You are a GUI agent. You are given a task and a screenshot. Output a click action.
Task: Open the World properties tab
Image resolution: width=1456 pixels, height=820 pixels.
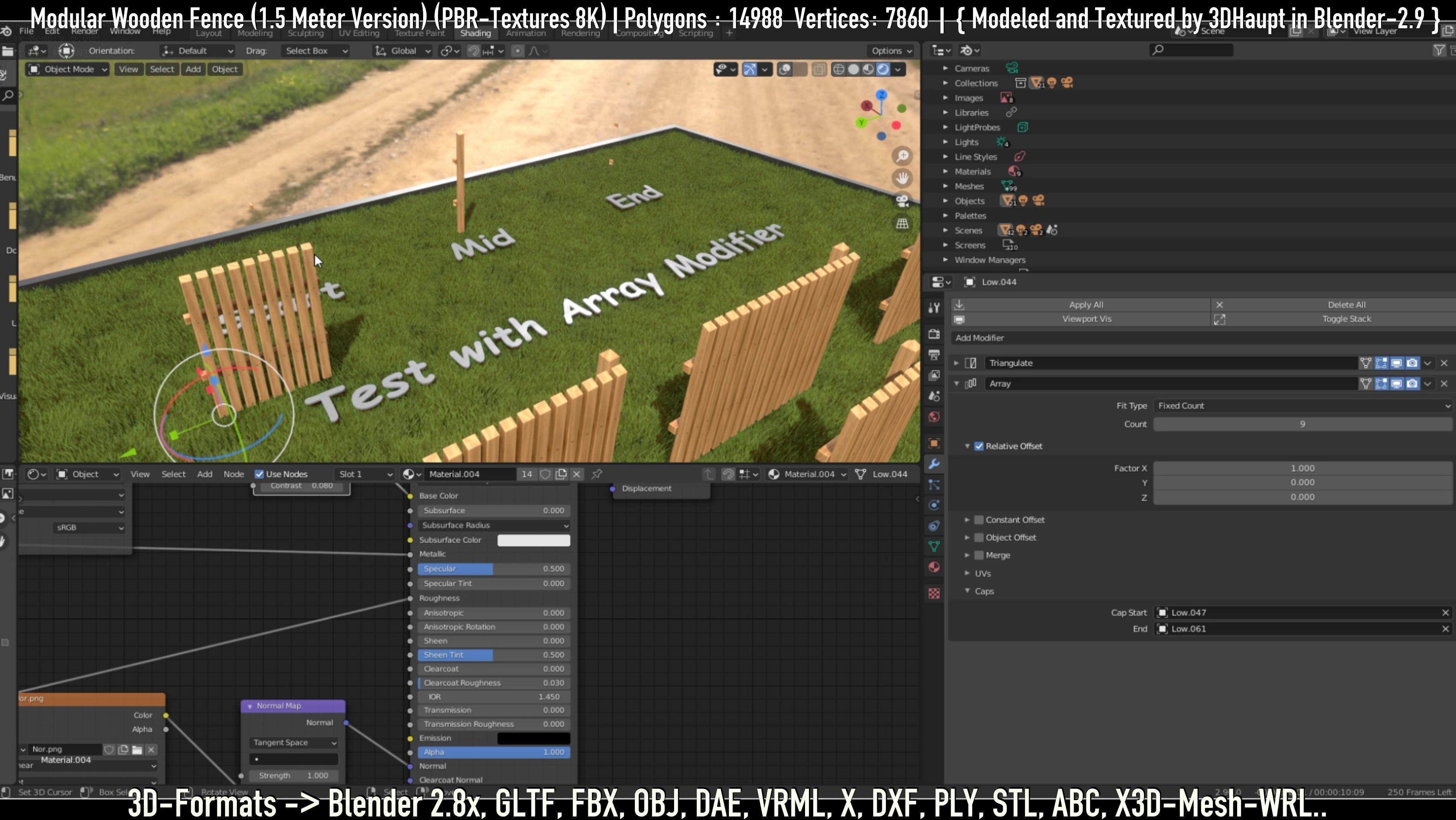(x=934, y=417)
